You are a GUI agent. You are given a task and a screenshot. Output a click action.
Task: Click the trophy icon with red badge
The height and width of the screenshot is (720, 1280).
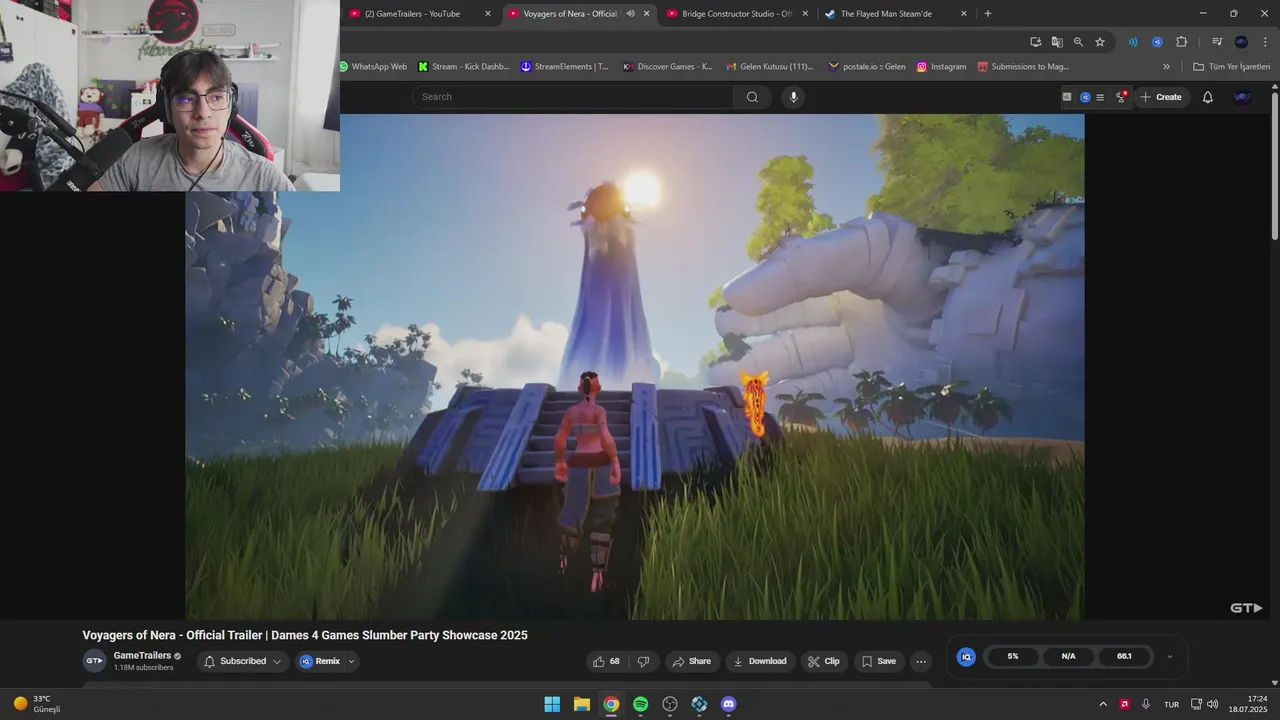point(1121,97)
